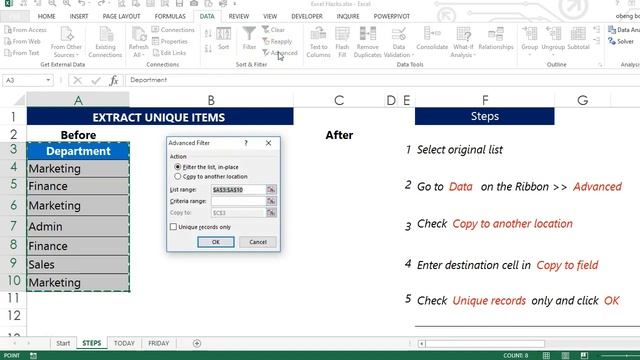Open the POWERPIVOT tab
The height and width of the screenshot is (360, 640).
[x=391, y=16]
